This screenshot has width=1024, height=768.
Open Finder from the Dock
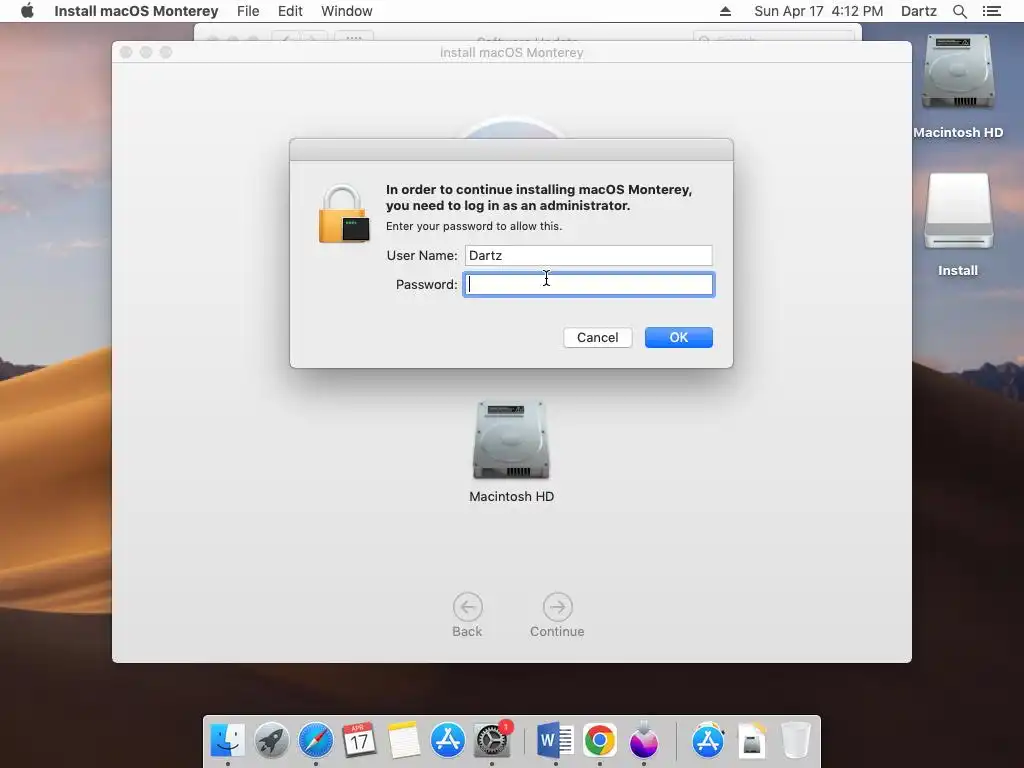click(x=228, y=740)
